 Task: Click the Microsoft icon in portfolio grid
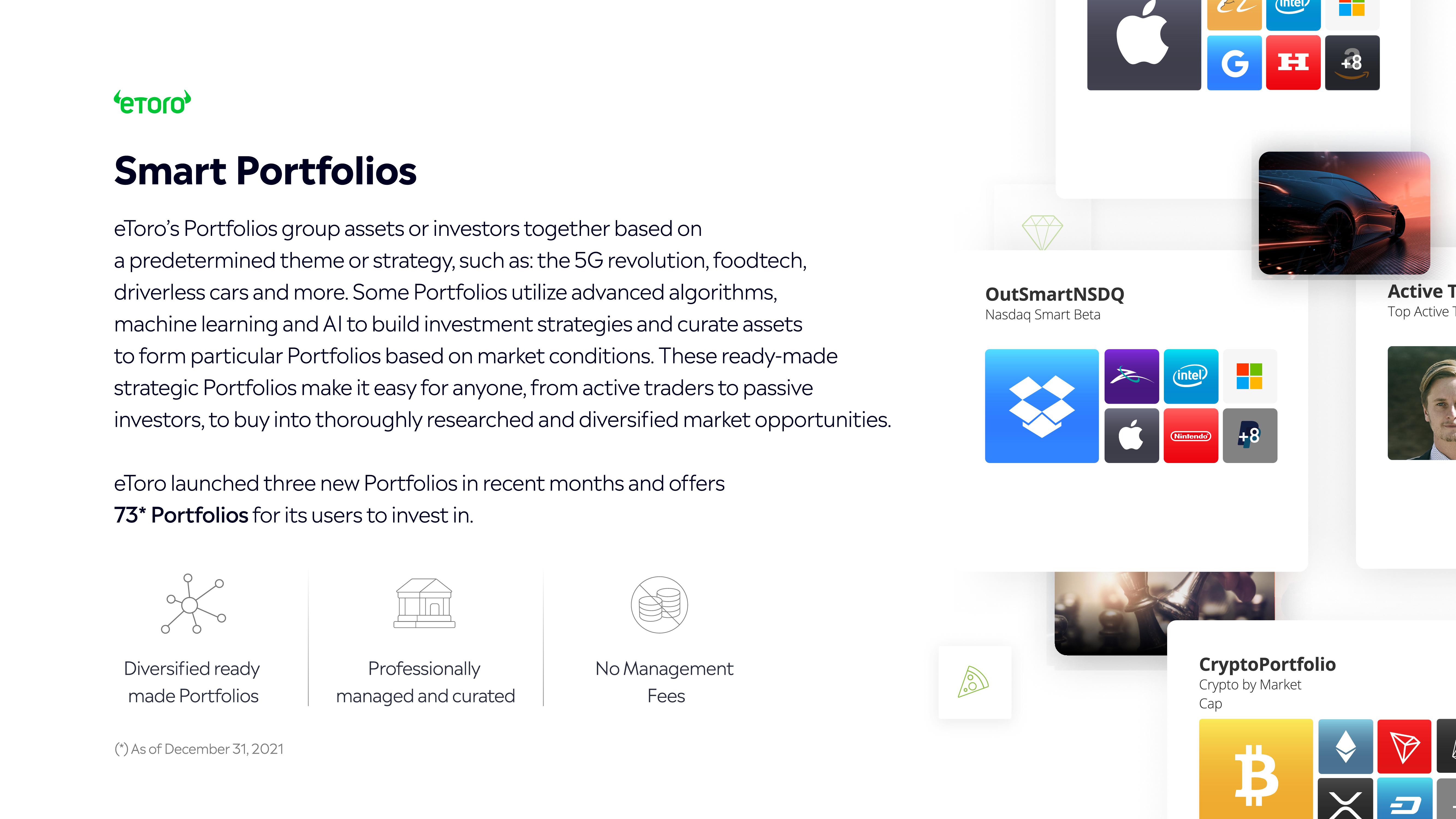coord(1249,376)
